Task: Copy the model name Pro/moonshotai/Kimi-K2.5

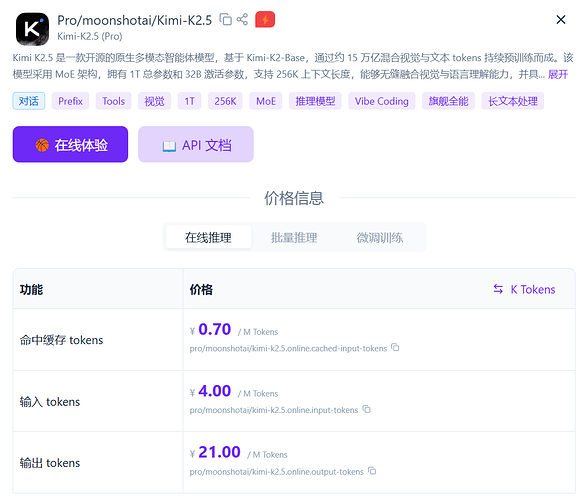Action: pos(225,19)
